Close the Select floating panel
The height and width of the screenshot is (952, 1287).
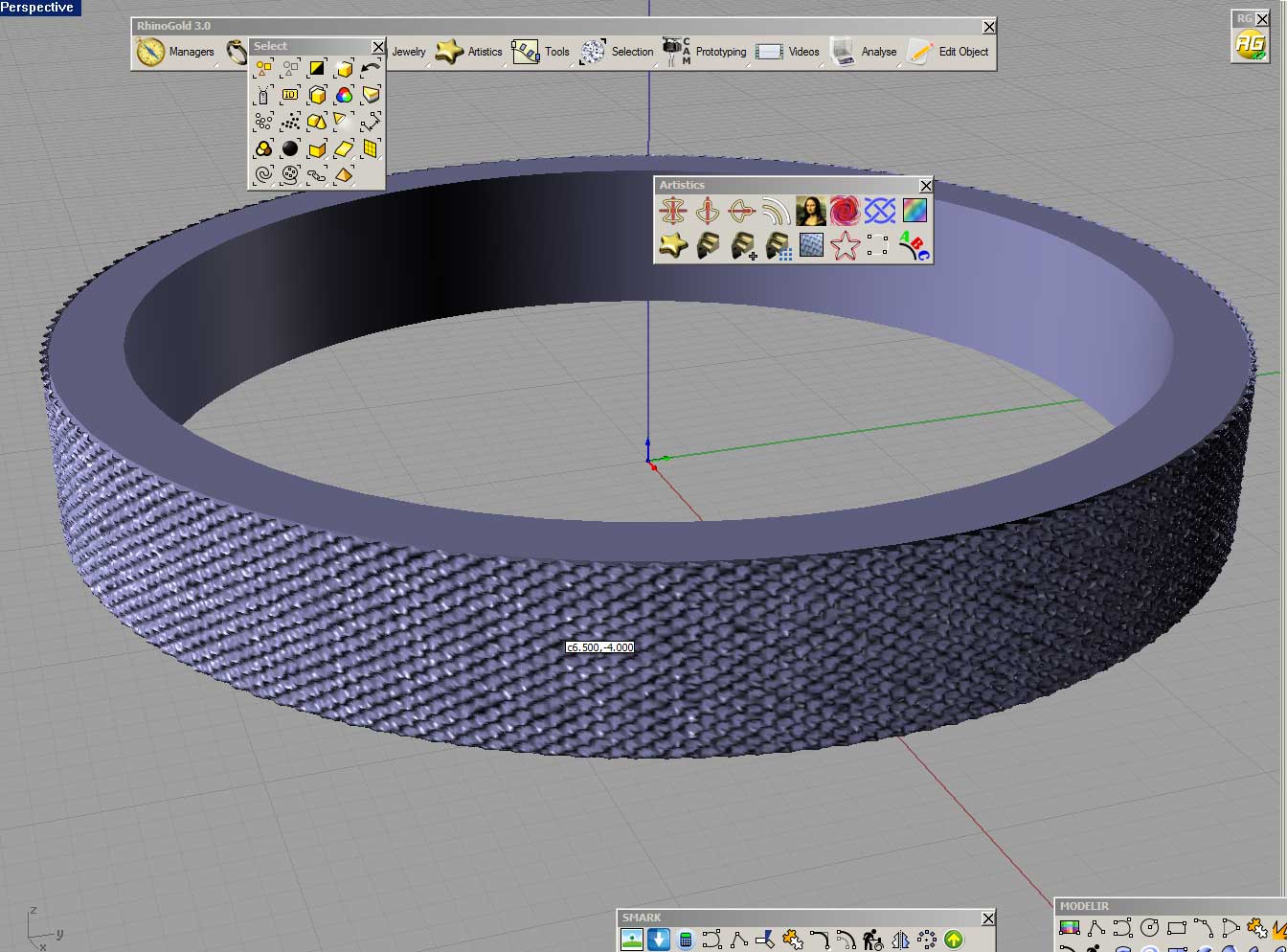click(x=378, y=46)
